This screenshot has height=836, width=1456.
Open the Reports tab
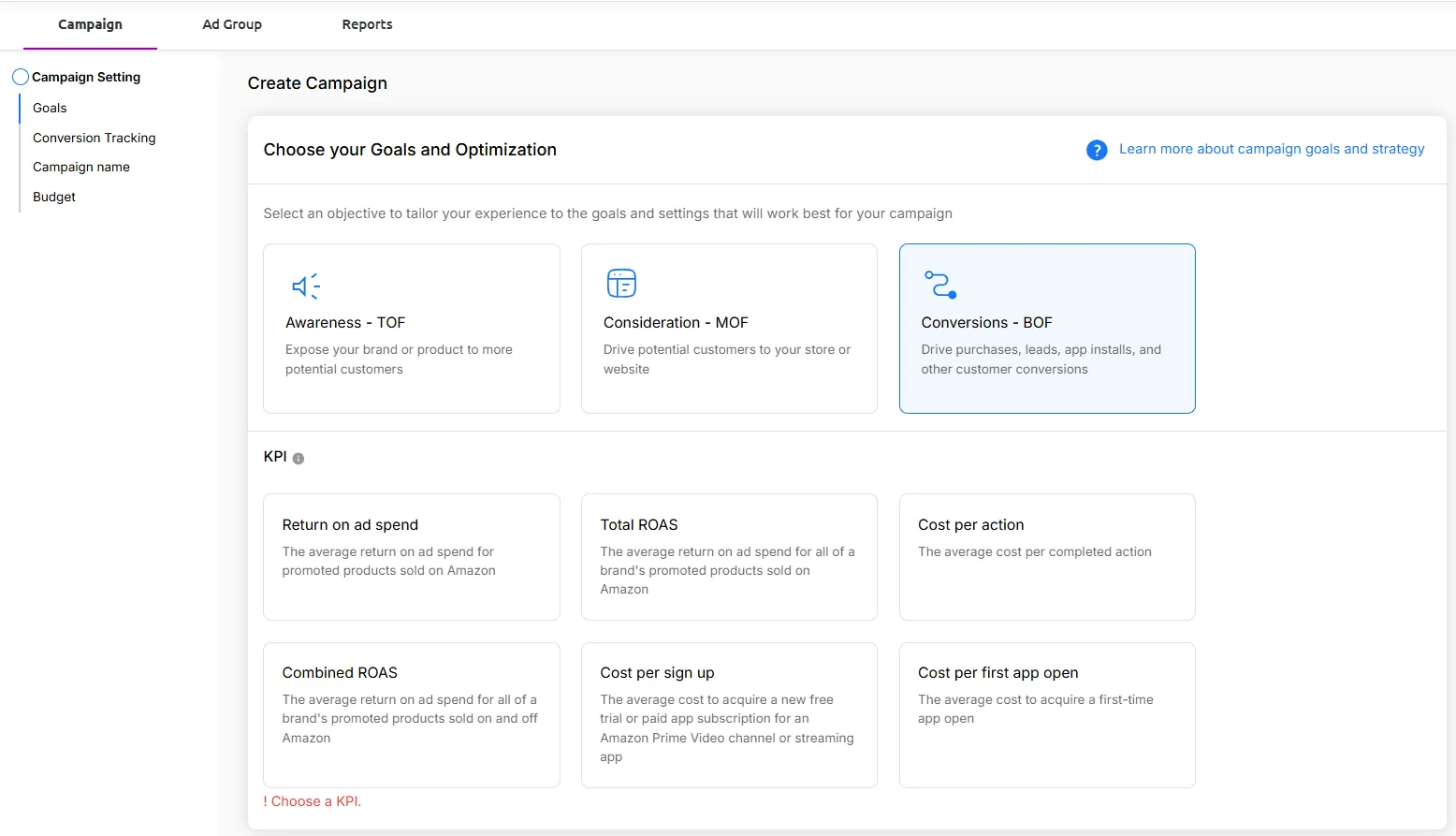[x=367, y=24]
